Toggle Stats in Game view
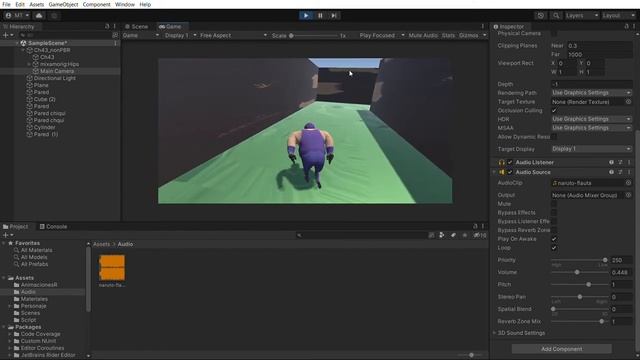 (448, 36)
